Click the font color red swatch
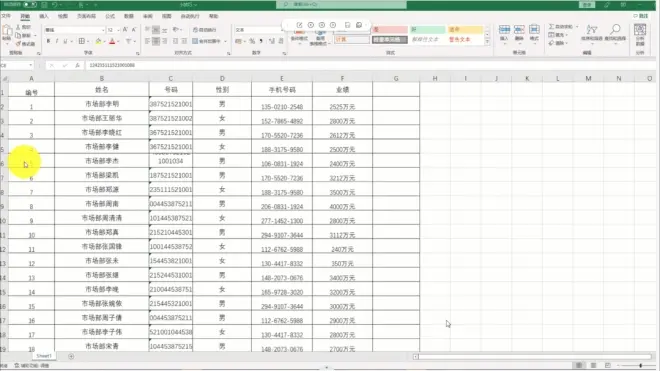This screenshot has width=660, height=371. pos(112,41)
